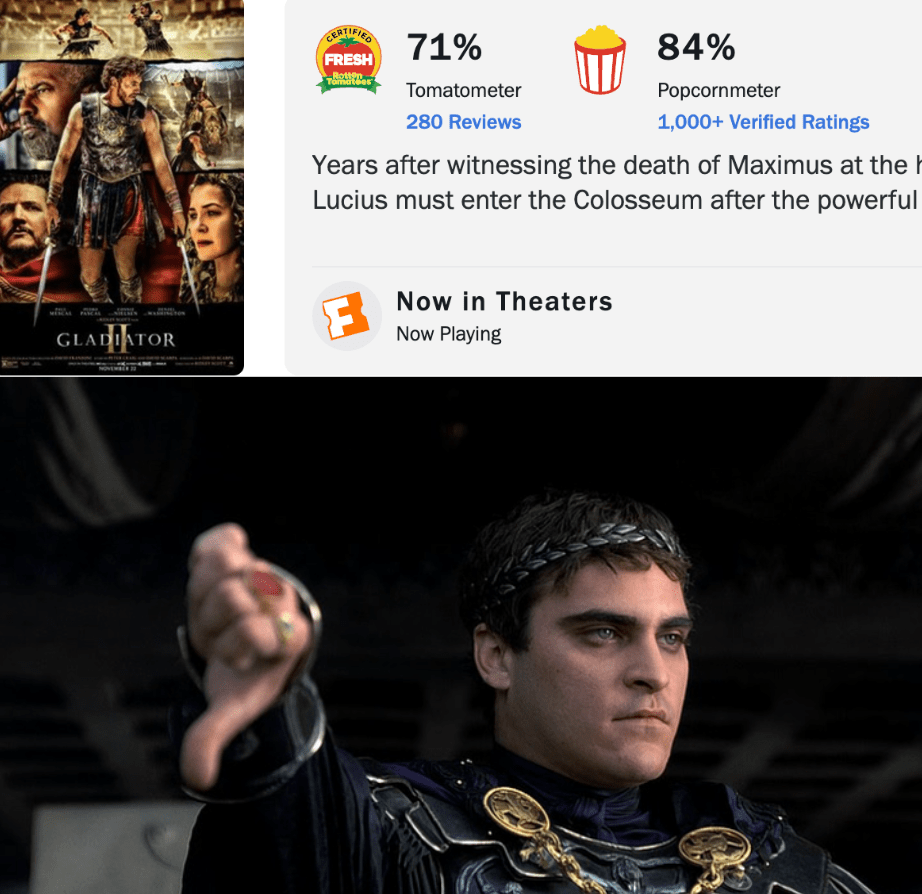Click the Now in Theaters heading
This screenshot has width=922, height=894.
[505, 301]
